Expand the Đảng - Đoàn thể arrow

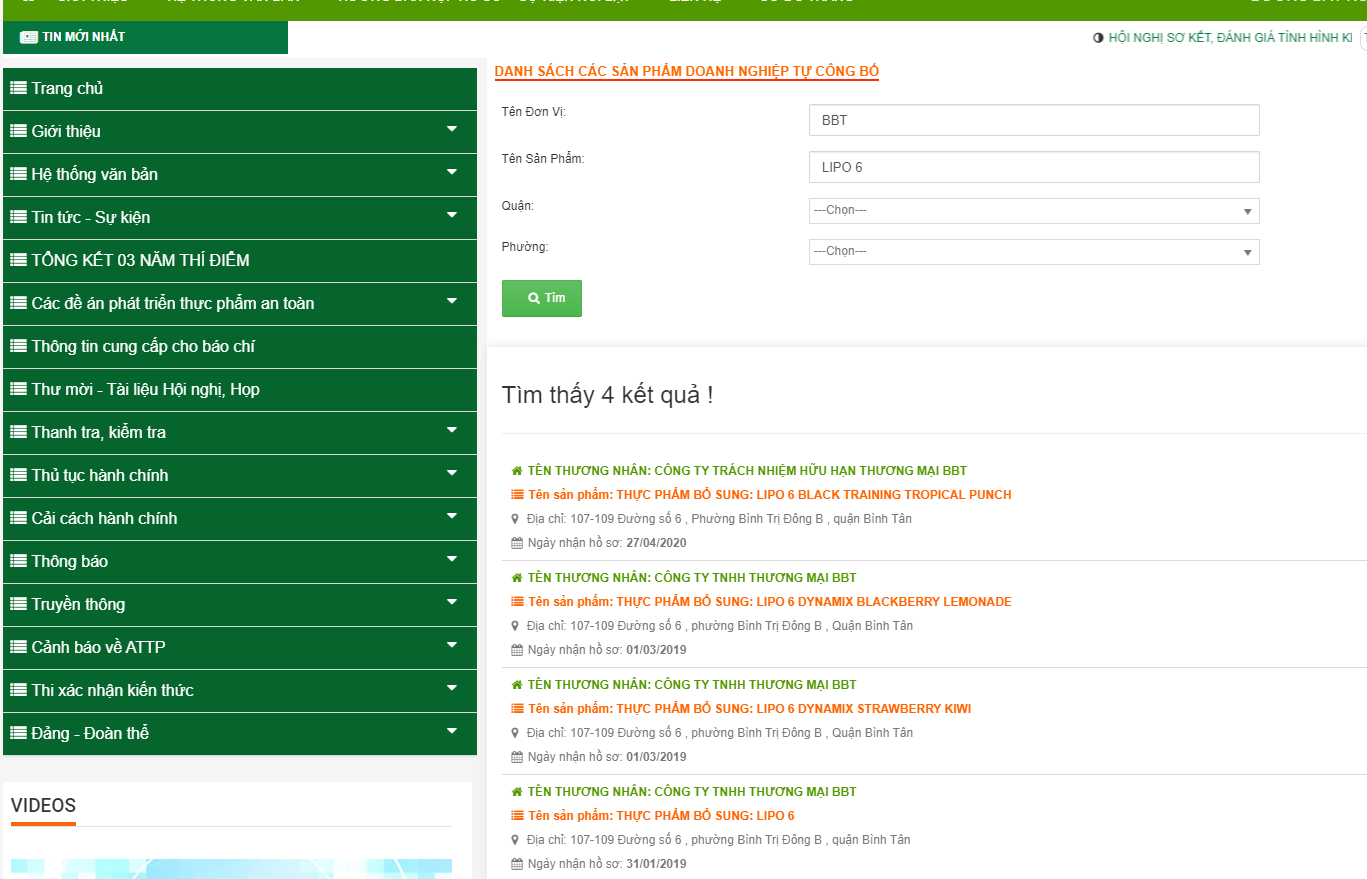click(452, 731)
